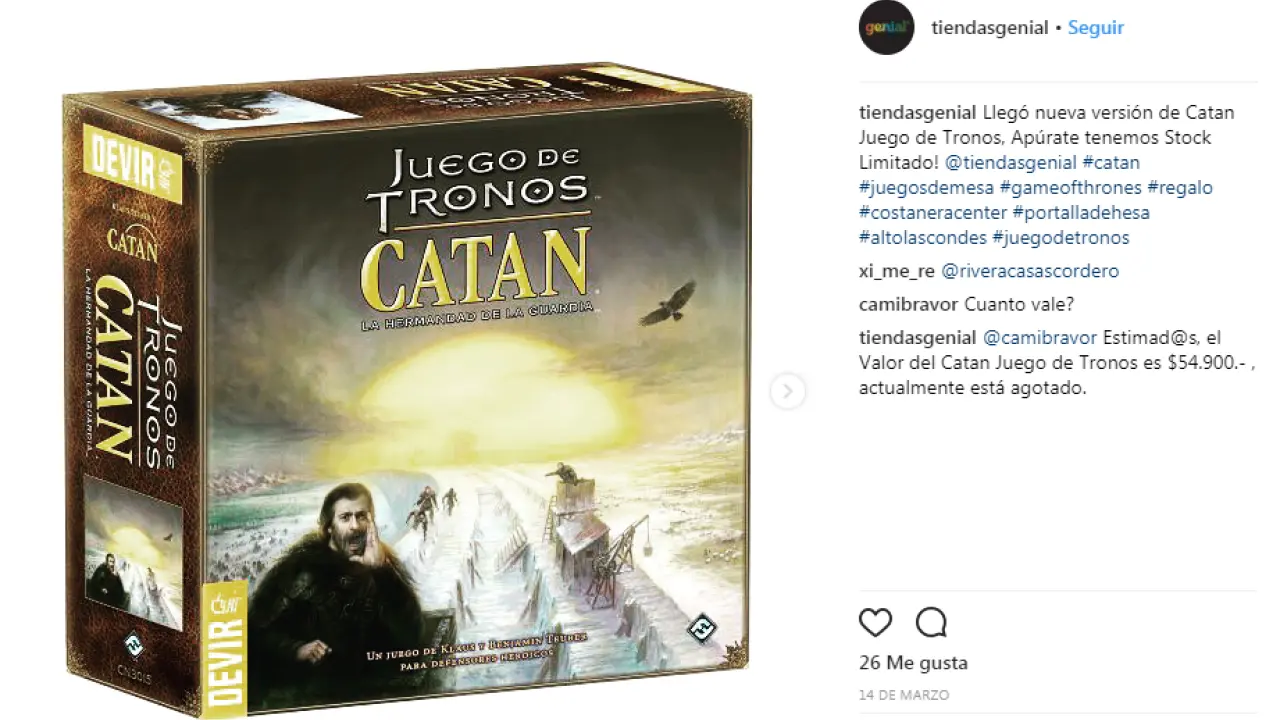Open the @riveracasascordero mention
The image size is (1280, 720).
(x=1030, y=271)
